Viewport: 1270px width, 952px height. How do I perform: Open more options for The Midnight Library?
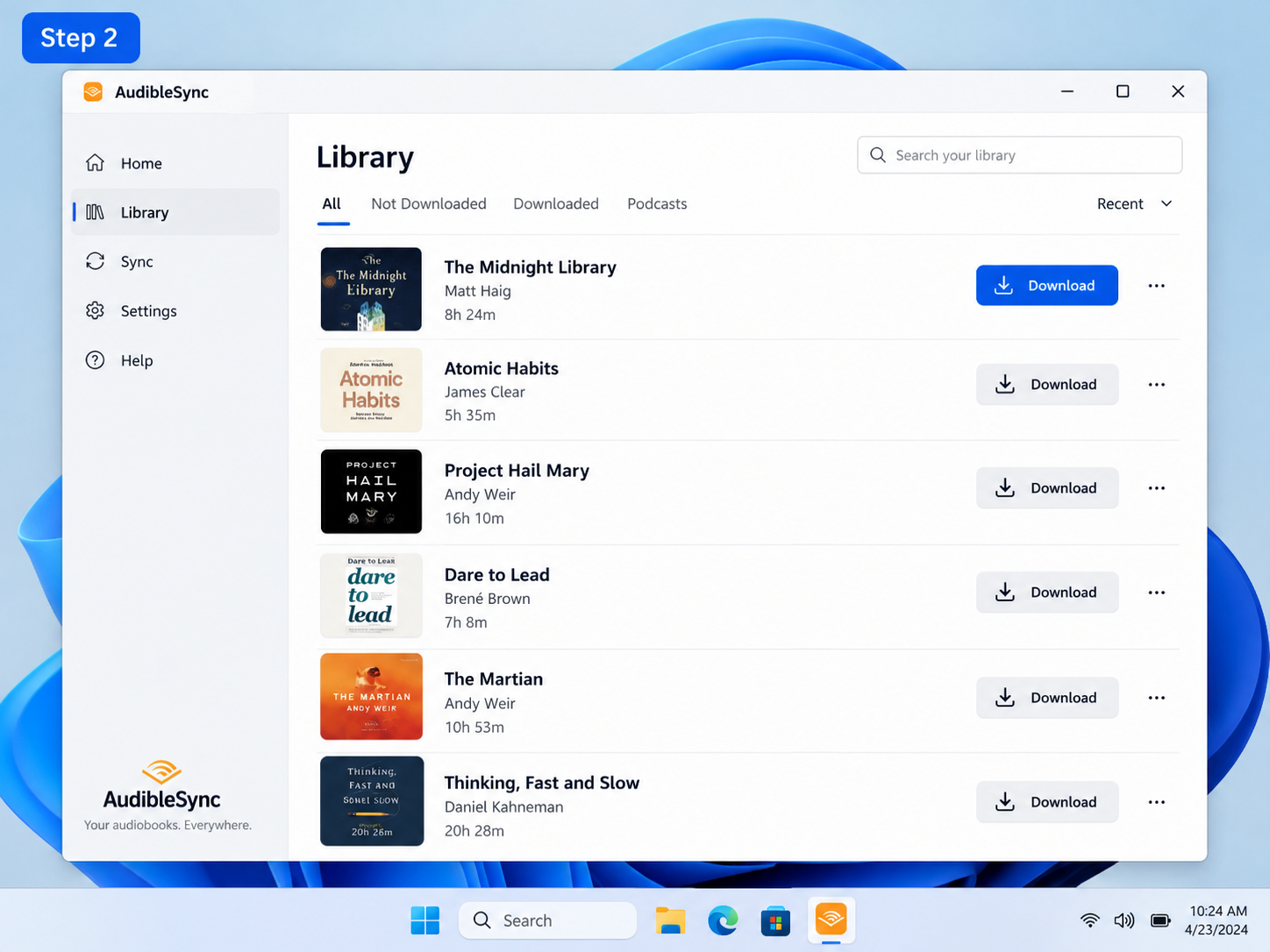click(x=1157, y=286)
